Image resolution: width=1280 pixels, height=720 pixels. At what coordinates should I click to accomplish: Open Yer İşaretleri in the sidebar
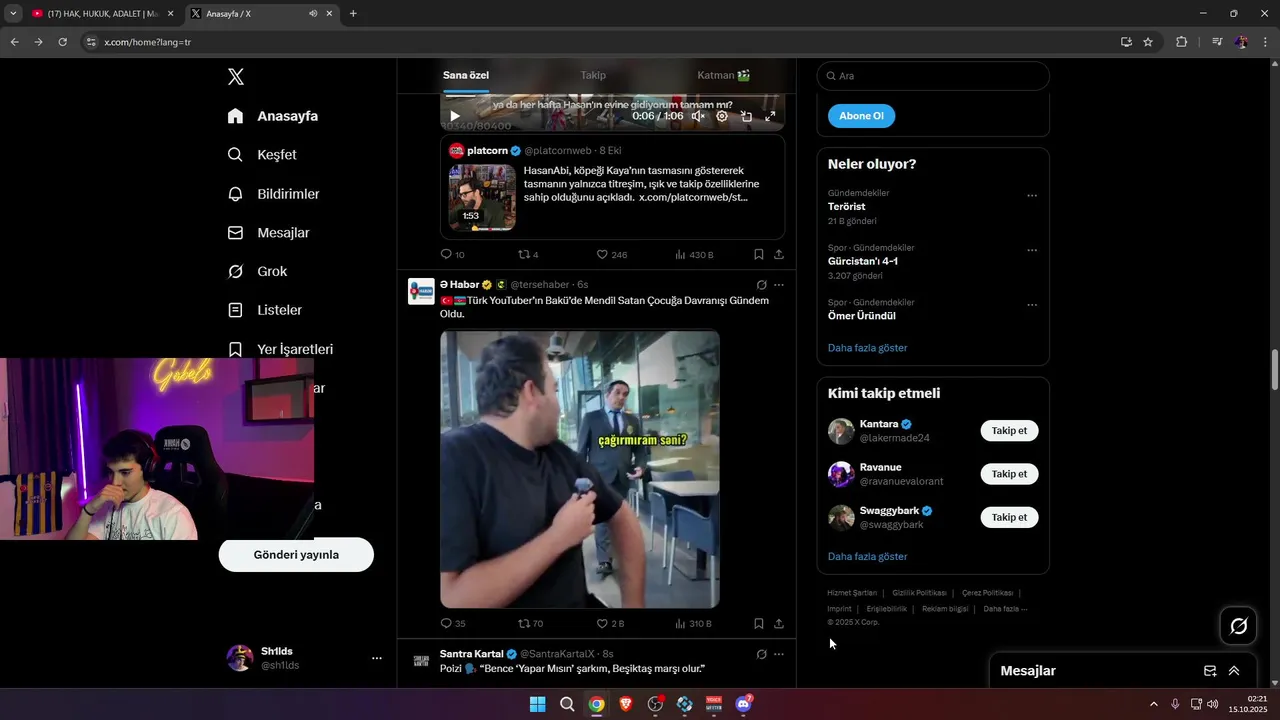point(281,349)
